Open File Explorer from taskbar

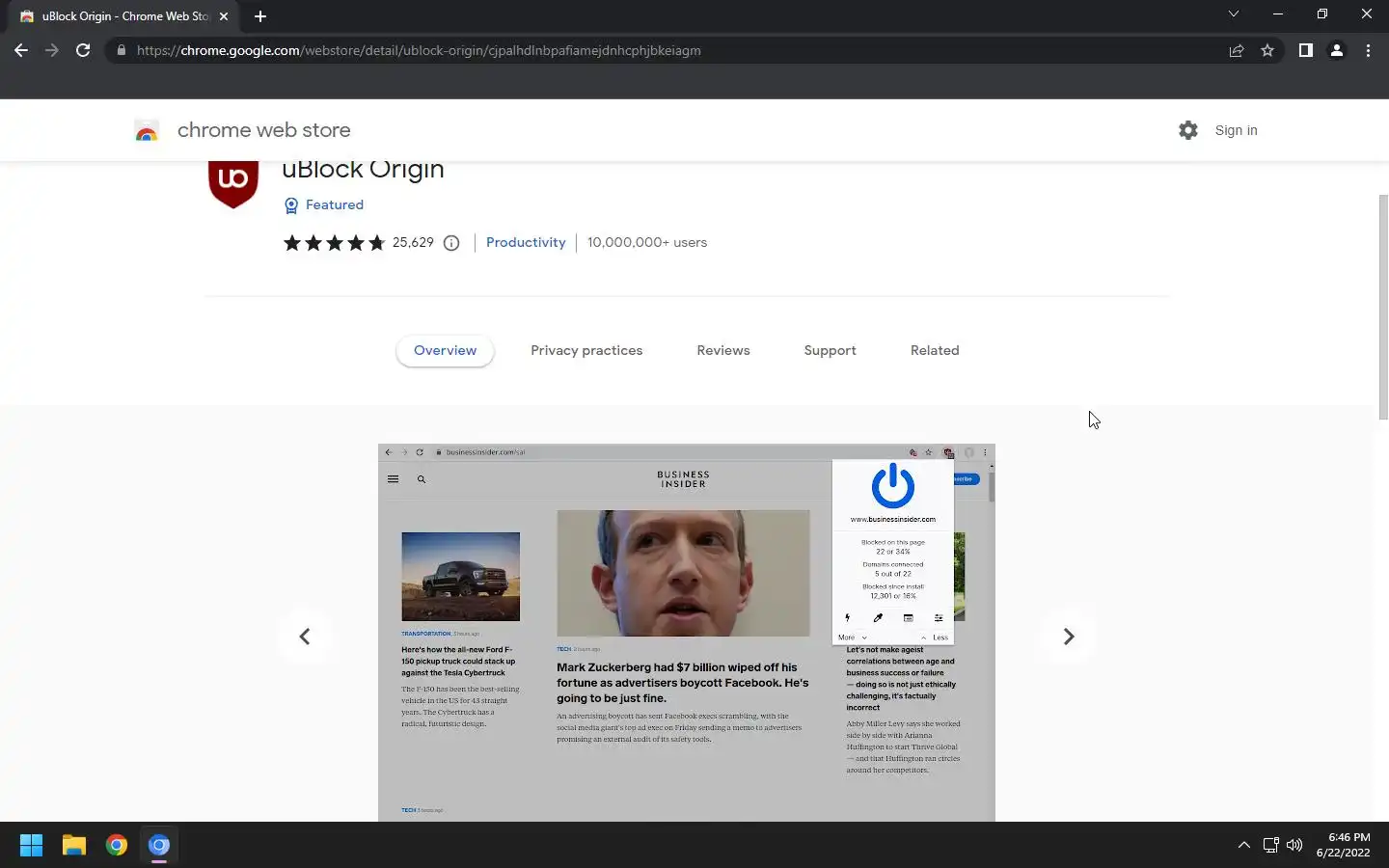(x=74, y=846)
